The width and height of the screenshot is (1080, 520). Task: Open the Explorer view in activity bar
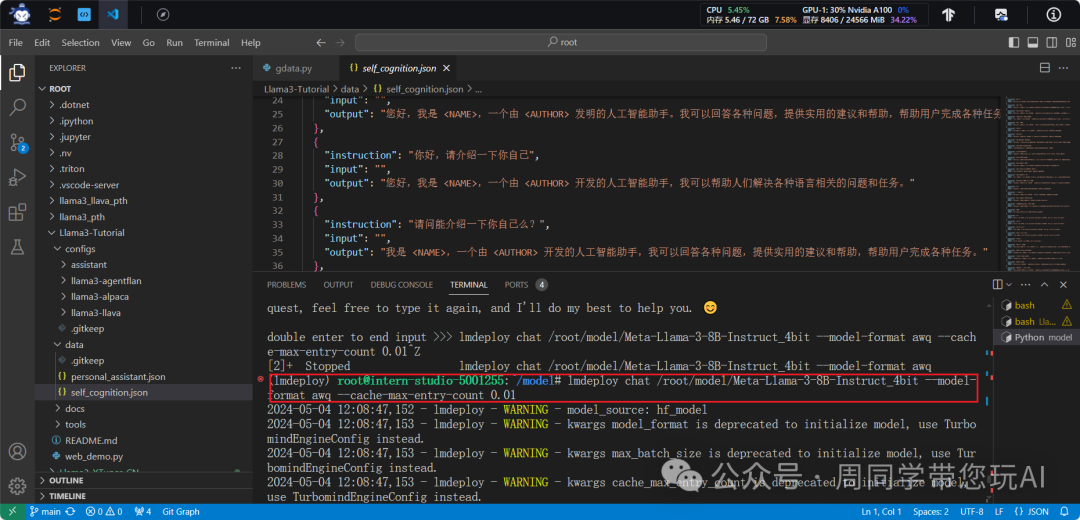[x=17, y=72]
